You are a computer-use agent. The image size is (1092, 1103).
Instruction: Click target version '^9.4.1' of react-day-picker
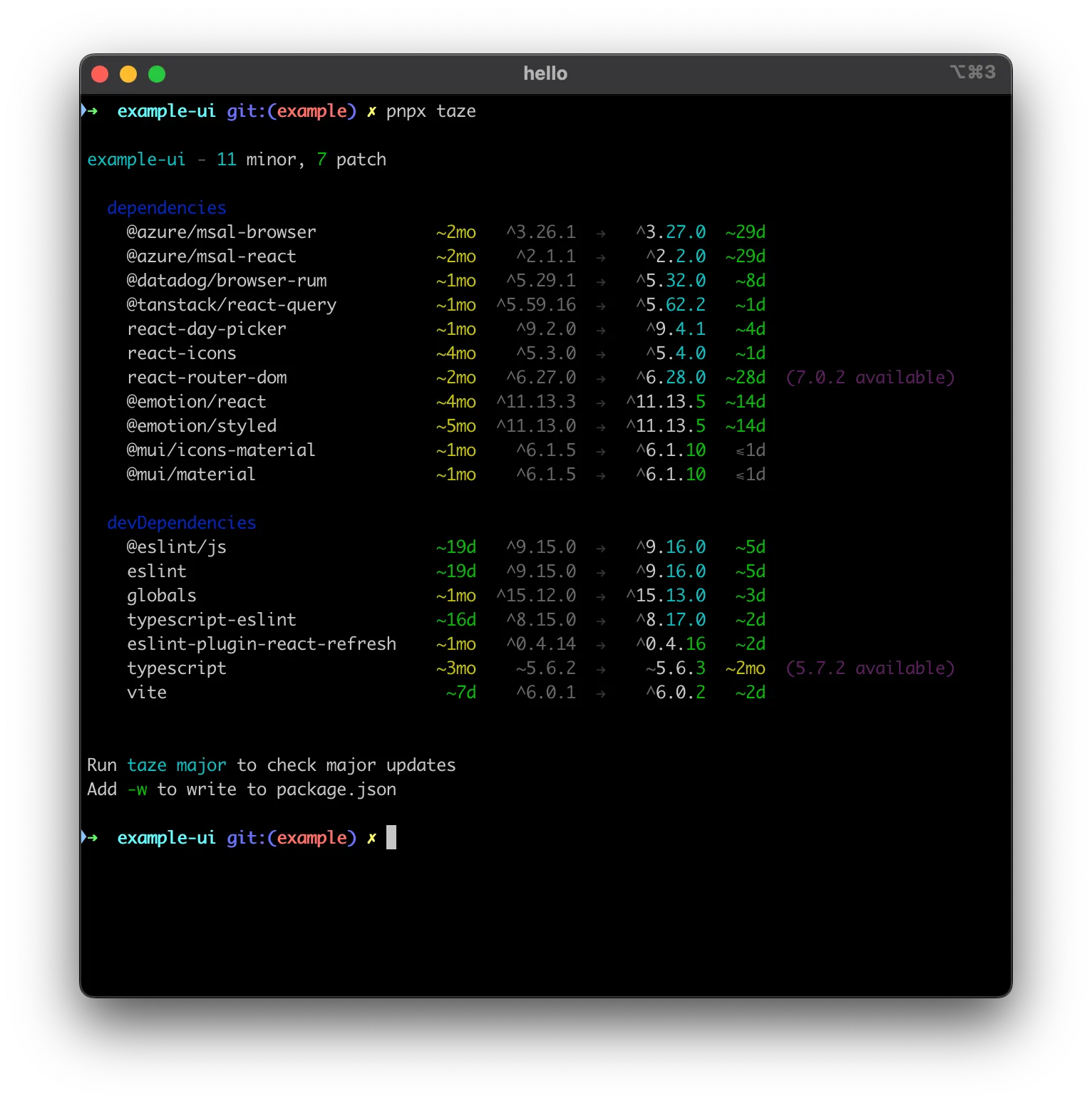676,329
